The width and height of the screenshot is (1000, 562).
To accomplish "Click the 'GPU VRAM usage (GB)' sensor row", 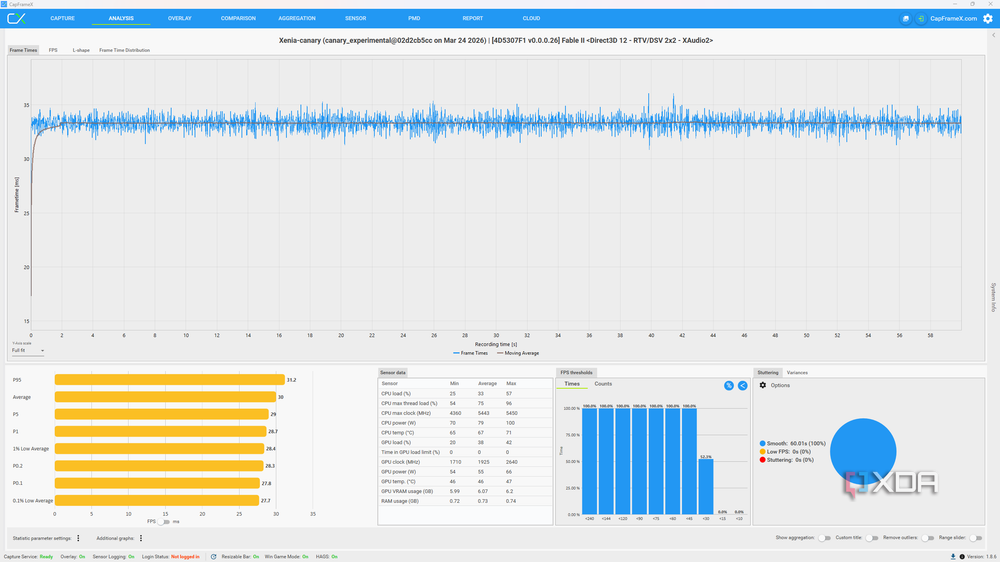I will (464, 491).
